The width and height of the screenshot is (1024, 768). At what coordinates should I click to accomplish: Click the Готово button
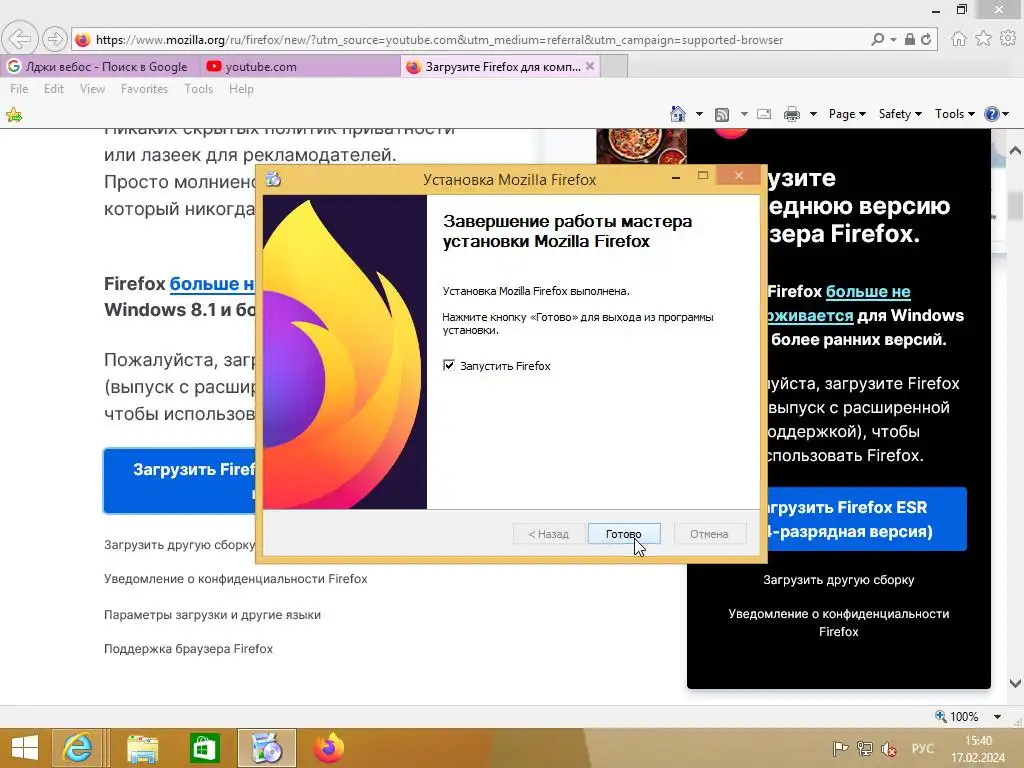[x=624, y=534]
